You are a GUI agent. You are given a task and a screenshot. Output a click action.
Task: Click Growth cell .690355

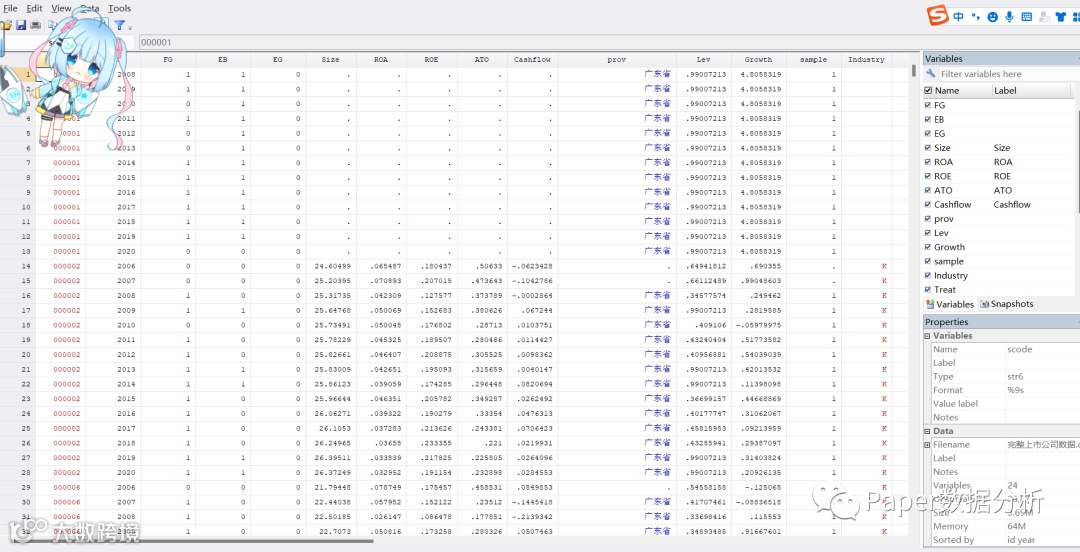pos(758,266)
